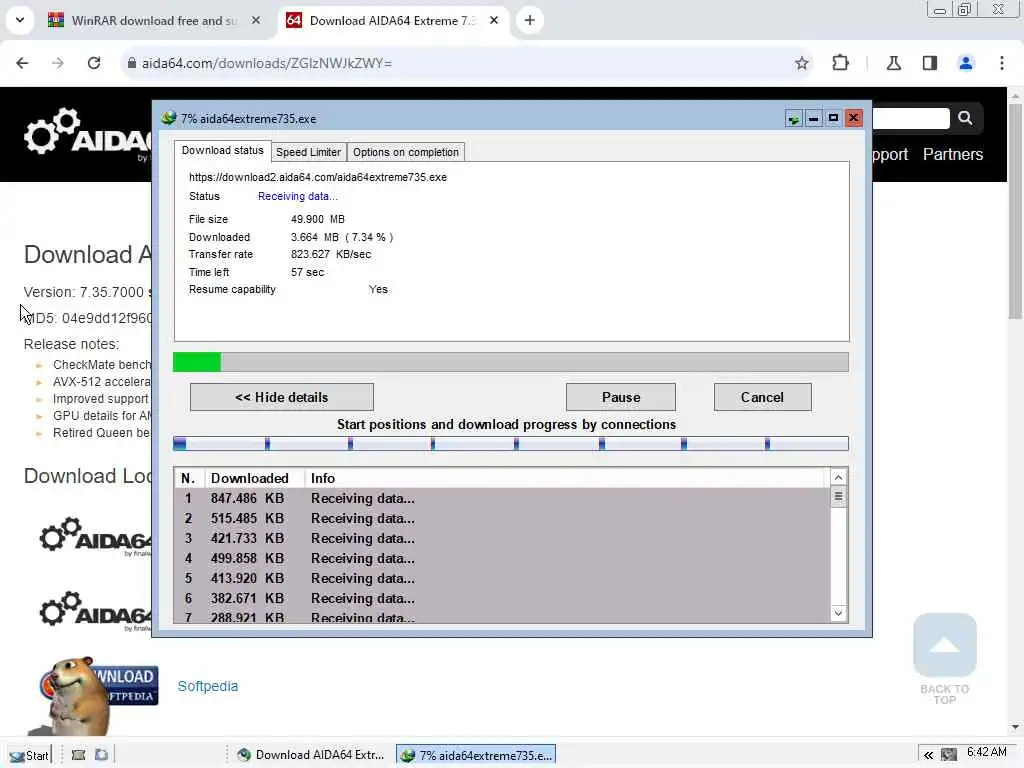Select connection row 3 with 421.733 KB
Viewport: 1024px width, 768px height.
pyautogui.click(x=502, y=538)
